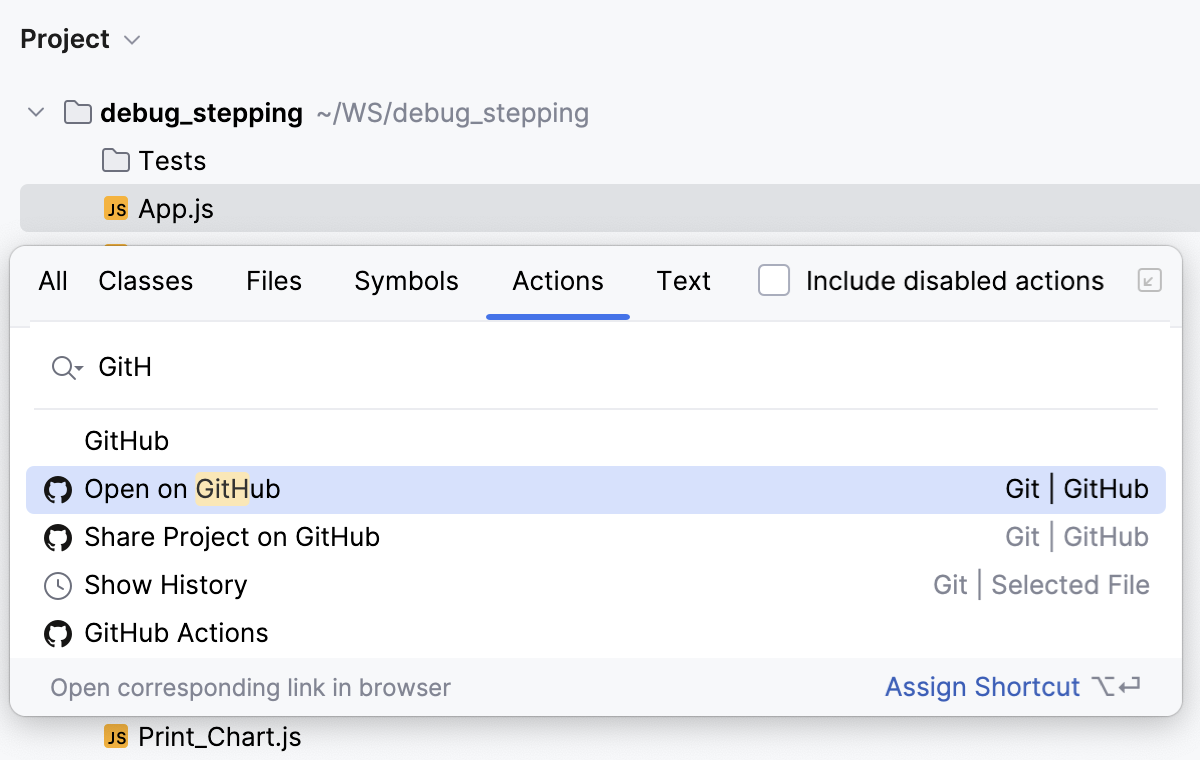This screenshot has height=760, width=1200.
Task: Click the GitHub icon beside Open on GitHub
Action: tap(58, 489)
